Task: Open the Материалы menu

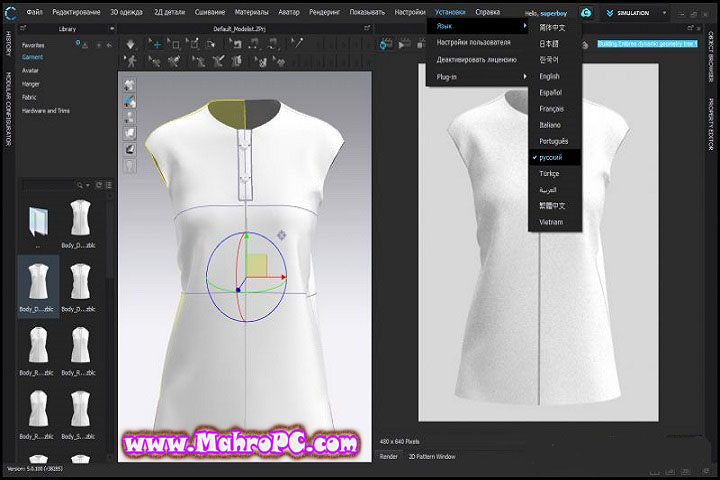Action: click(x=251, y=12)
